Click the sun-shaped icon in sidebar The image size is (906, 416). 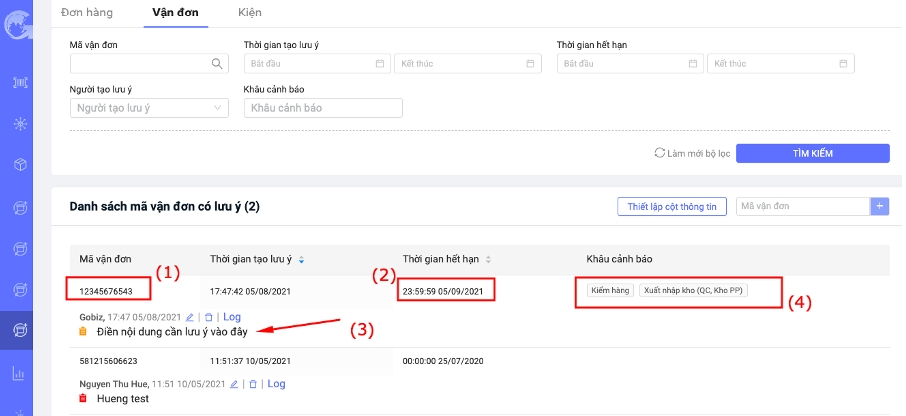pyautogui.click(x=19, y=124)
